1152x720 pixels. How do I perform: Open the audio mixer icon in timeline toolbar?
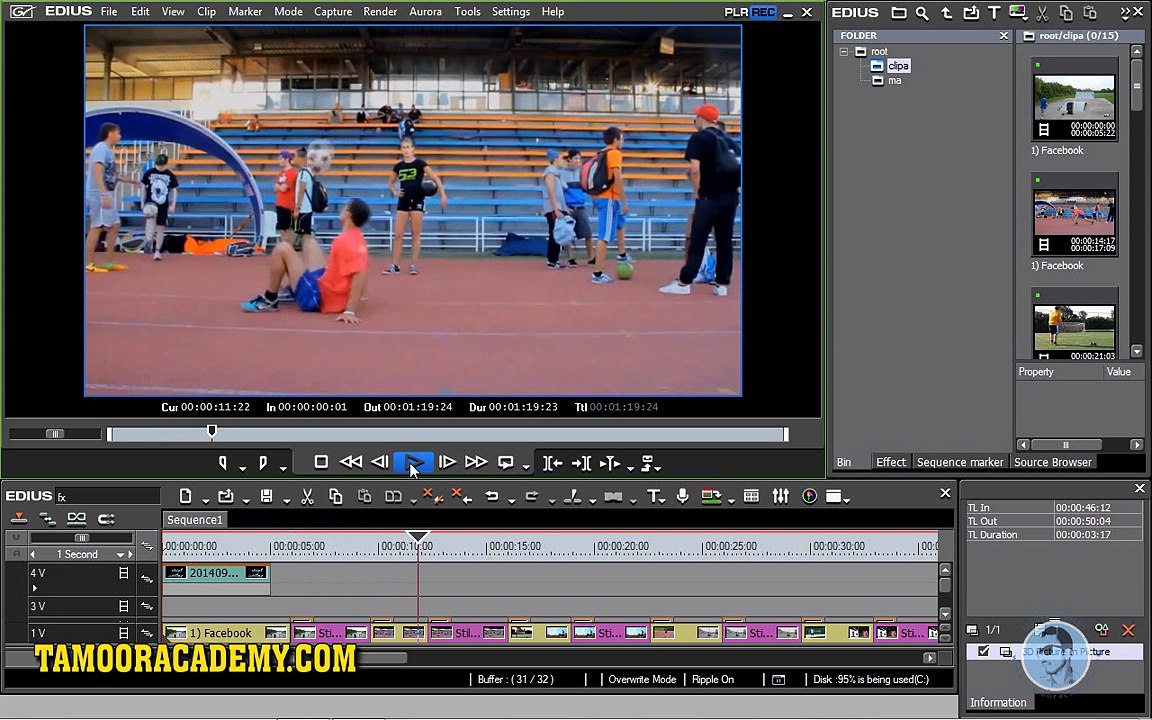click(x=781, y=497)
